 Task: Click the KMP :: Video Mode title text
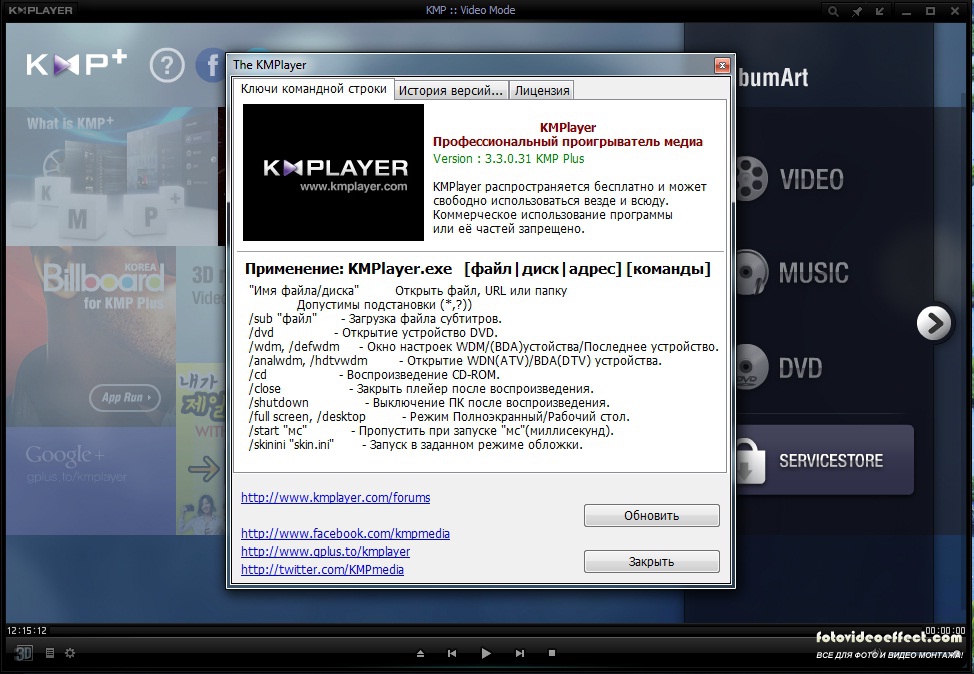470,10
